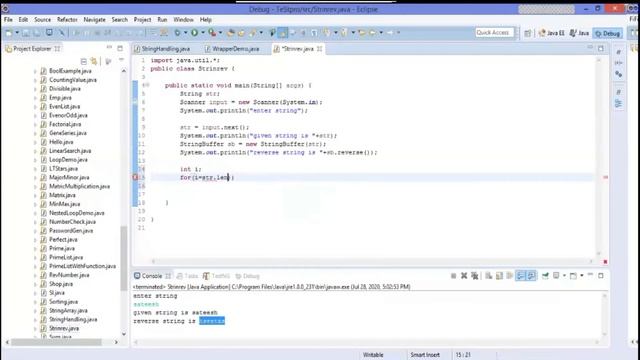Expand Matrix.java tree node
This screenshot has width=640, height=360.
tap(35, 196)
